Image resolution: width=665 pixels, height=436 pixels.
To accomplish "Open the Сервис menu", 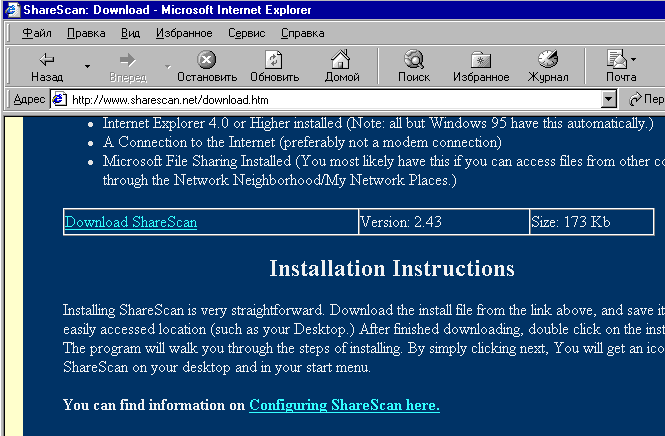I will click(x=246, y=33).
